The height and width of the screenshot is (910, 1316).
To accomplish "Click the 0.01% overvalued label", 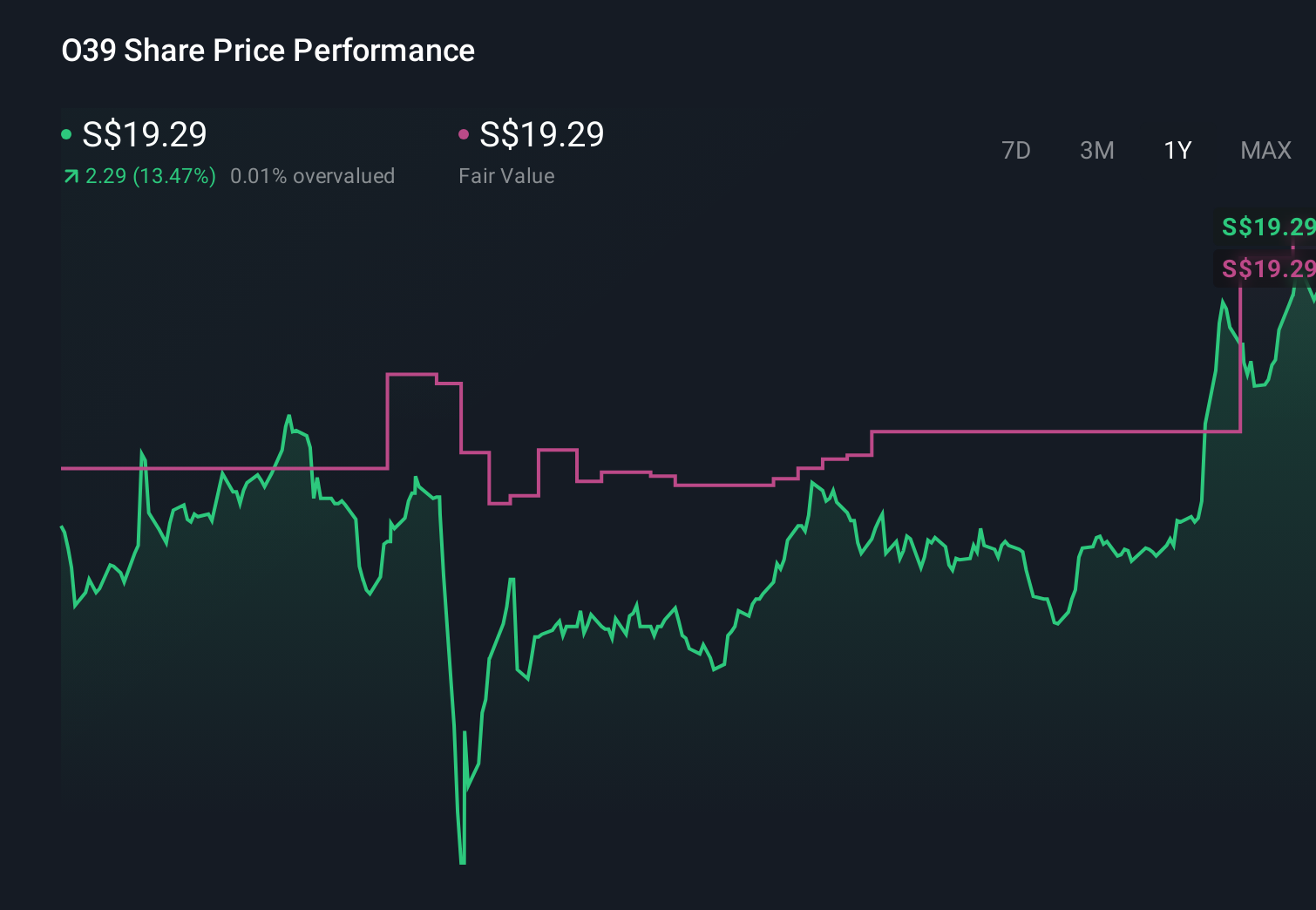I will (x=312, y=175).
